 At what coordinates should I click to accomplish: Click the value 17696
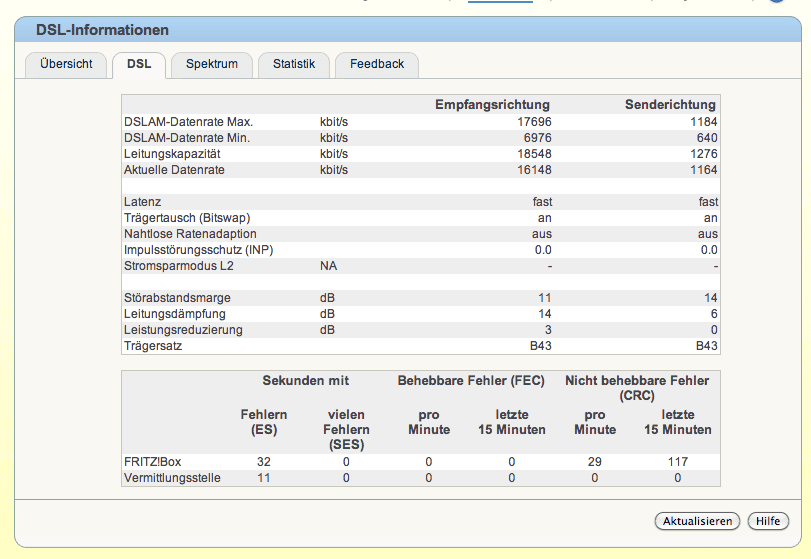coord(534,122)
